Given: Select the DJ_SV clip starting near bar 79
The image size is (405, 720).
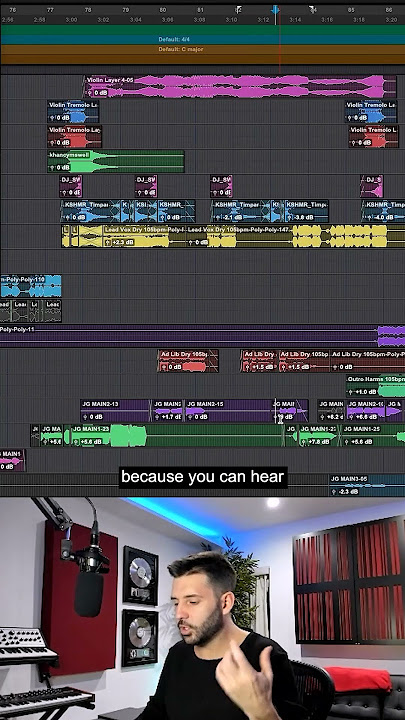Looking at the screenshot, I should coord(146,186).
